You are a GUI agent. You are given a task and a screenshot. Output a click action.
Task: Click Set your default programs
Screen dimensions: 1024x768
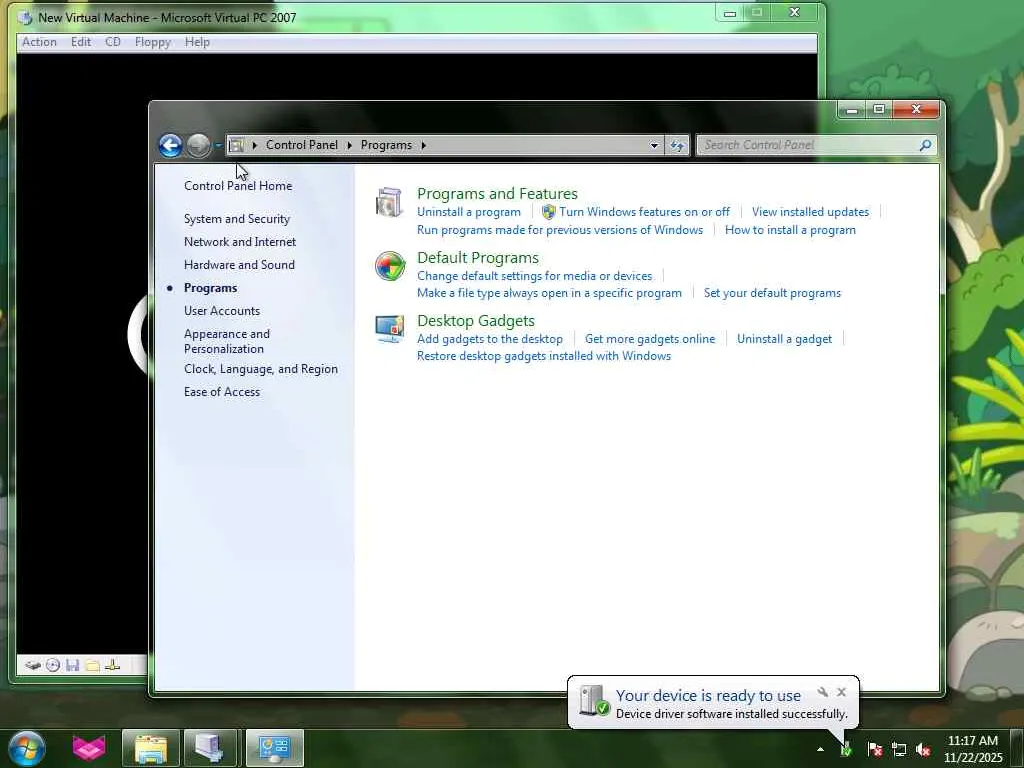[772, 293]
